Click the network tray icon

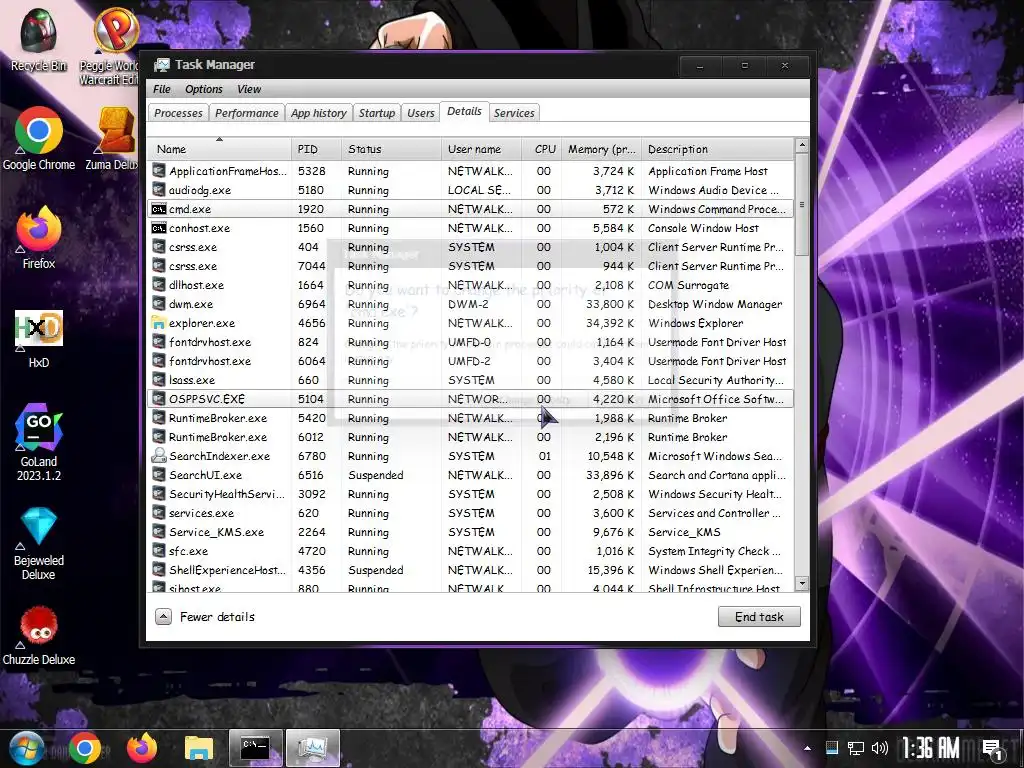pyautogui.click(x=856, y=748)
